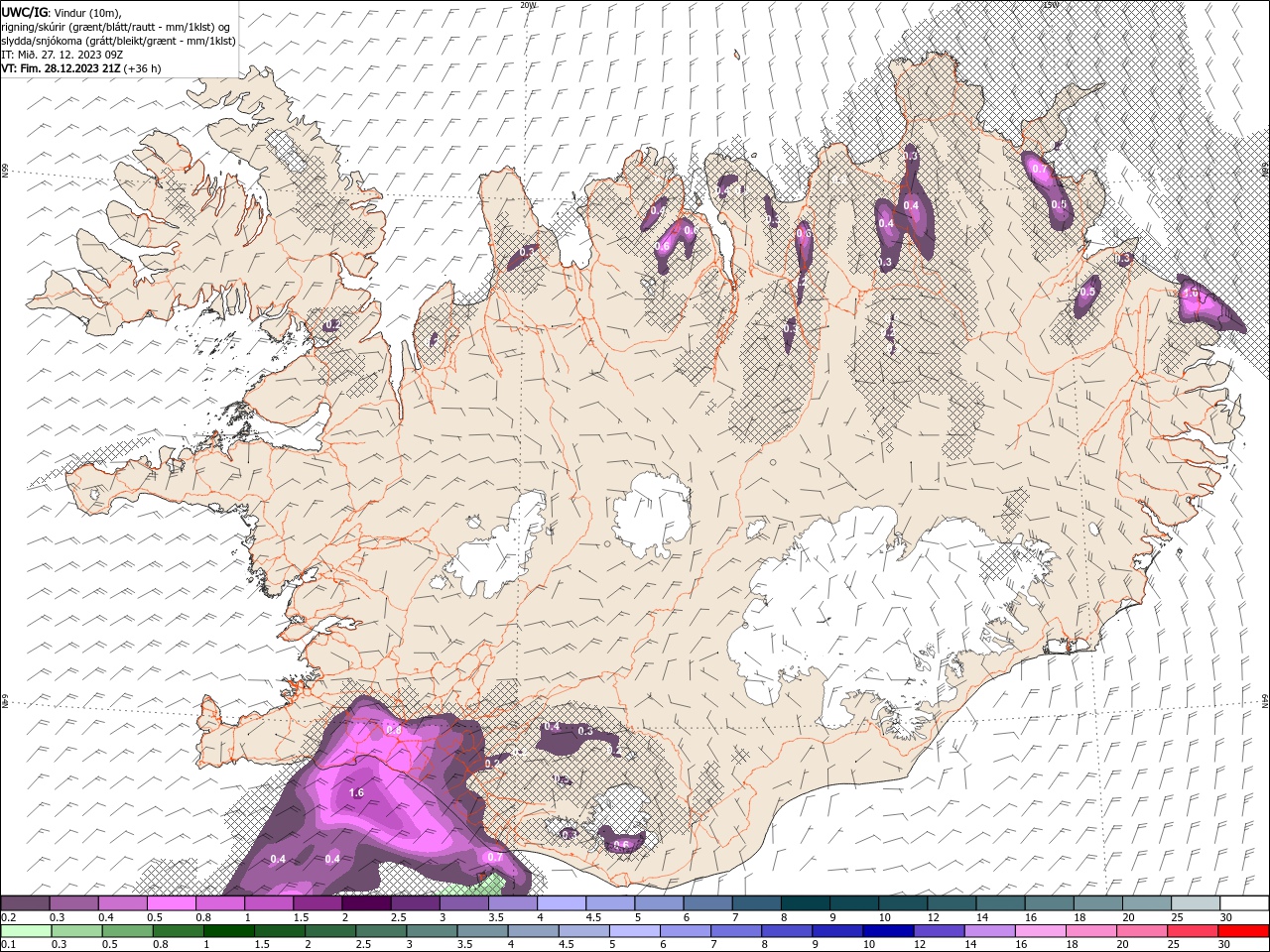1270x952 pixels.
Task: Click the crimson rain swatch labeled 25
Action: pos(1192,931)
